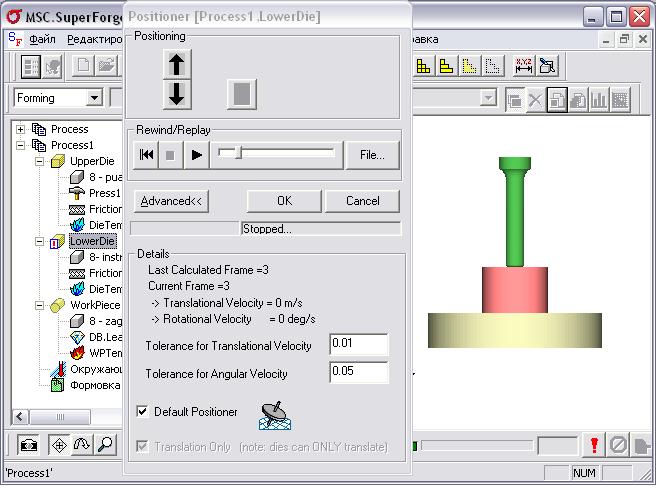657x487 pixels.
Task: Cancel the Positioner dialog
Action: point(362,201)
